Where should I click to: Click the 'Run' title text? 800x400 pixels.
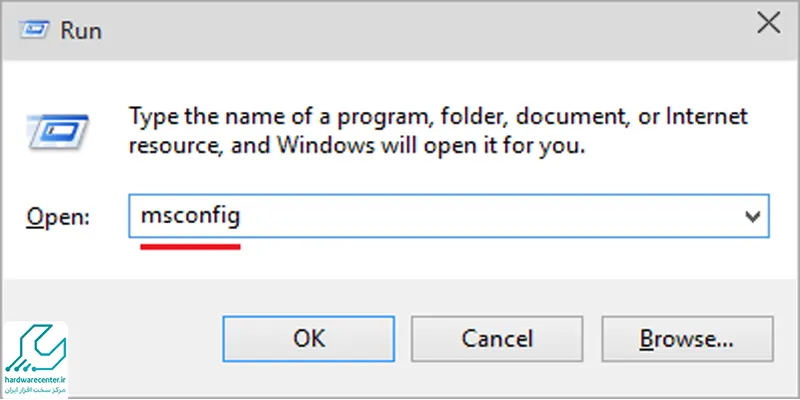point(81,31)
